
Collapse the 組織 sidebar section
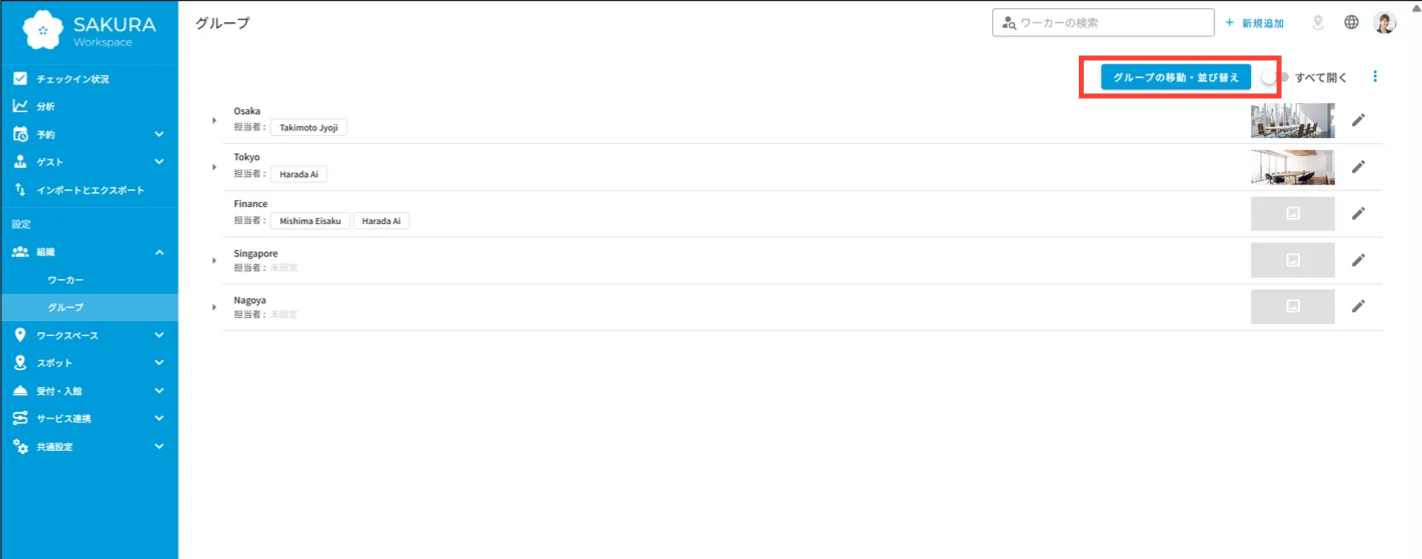(x=89, y=252)
